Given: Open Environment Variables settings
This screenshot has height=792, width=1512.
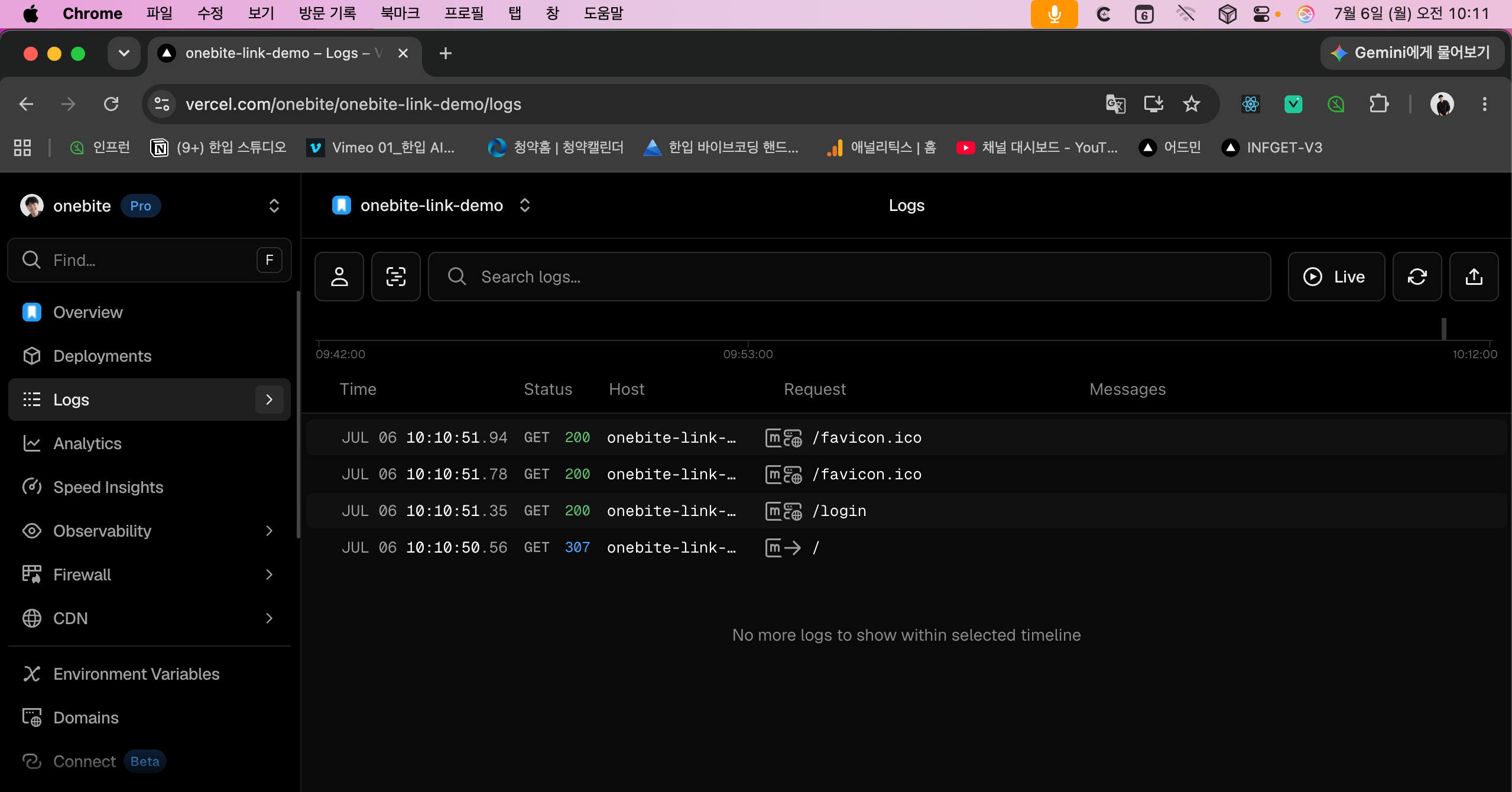Looking at the screenshot, I should [x=150, y=674].
